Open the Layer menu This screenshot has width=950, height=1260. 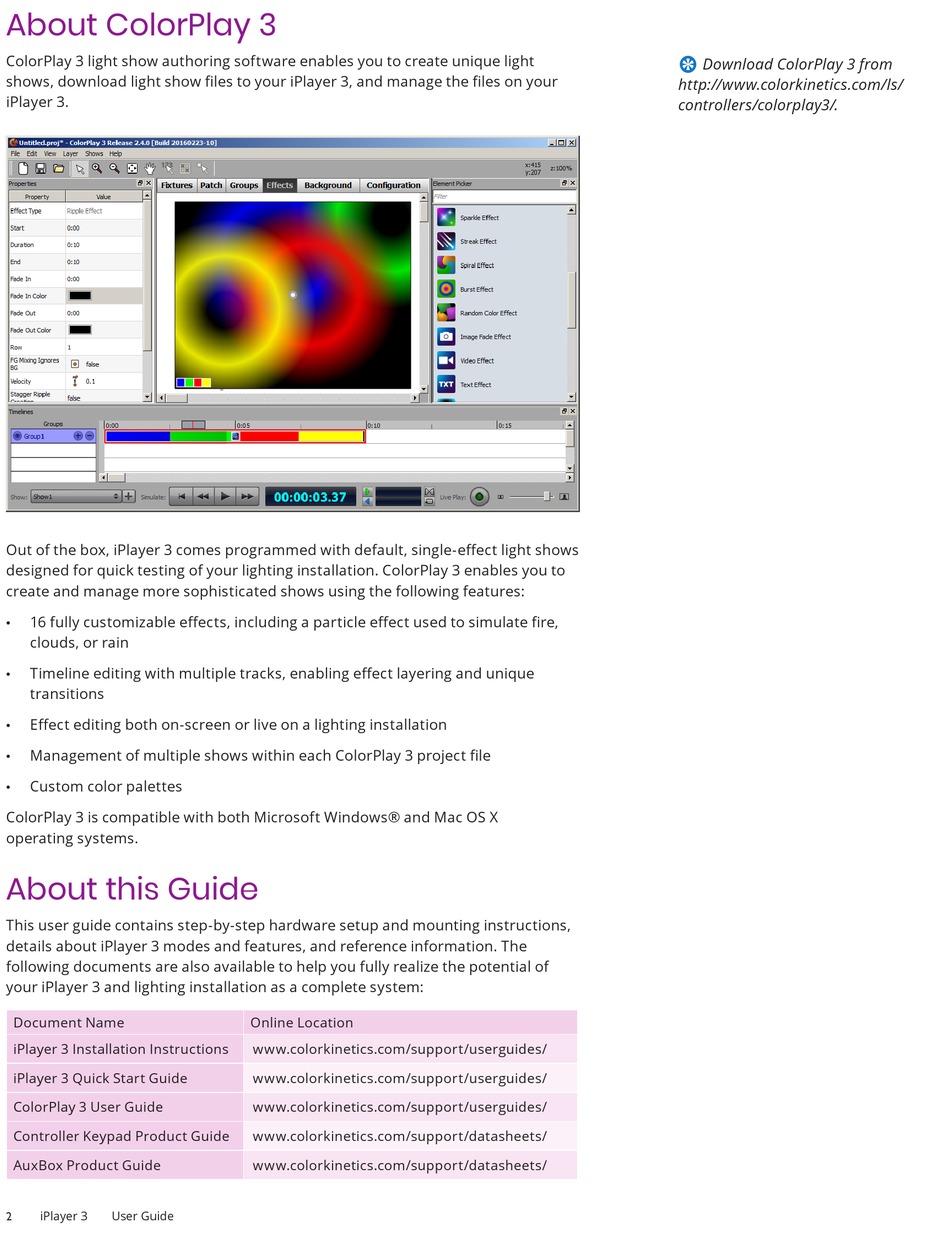(x=70, y=154)
